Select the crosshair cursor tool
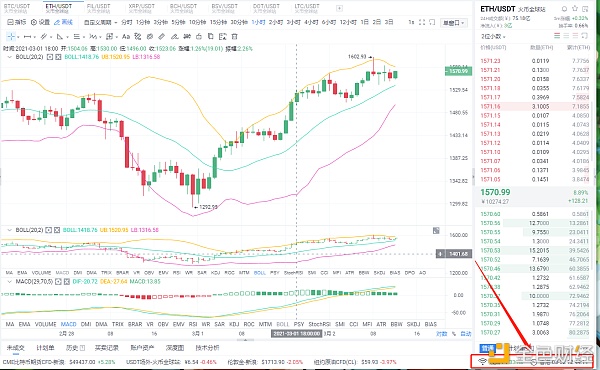This screenshot has width=600, height=370. (x=11, y=37)
